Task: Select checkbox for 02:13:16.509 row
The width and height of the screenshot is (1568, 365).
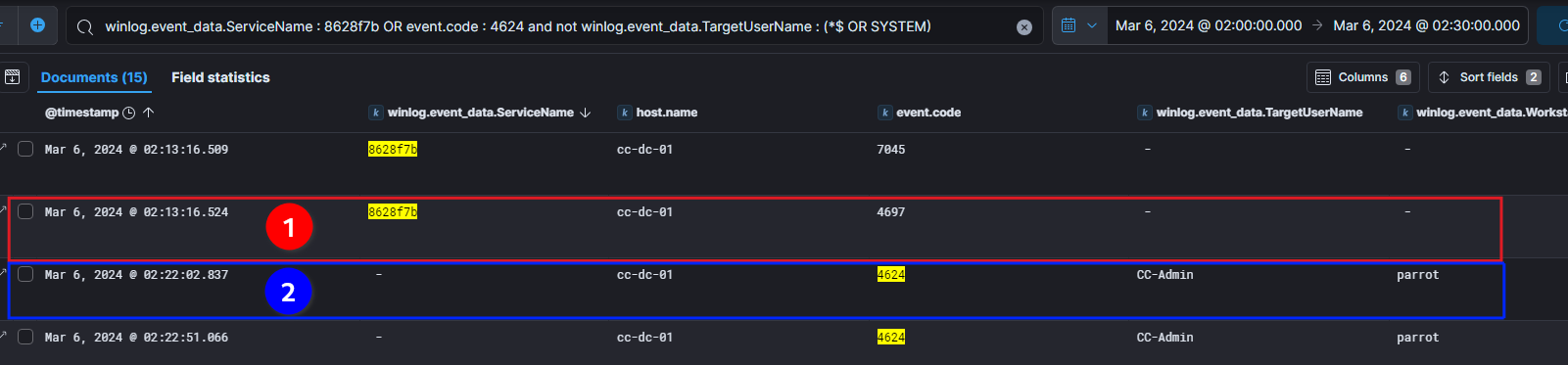Action: pos(25,149)
